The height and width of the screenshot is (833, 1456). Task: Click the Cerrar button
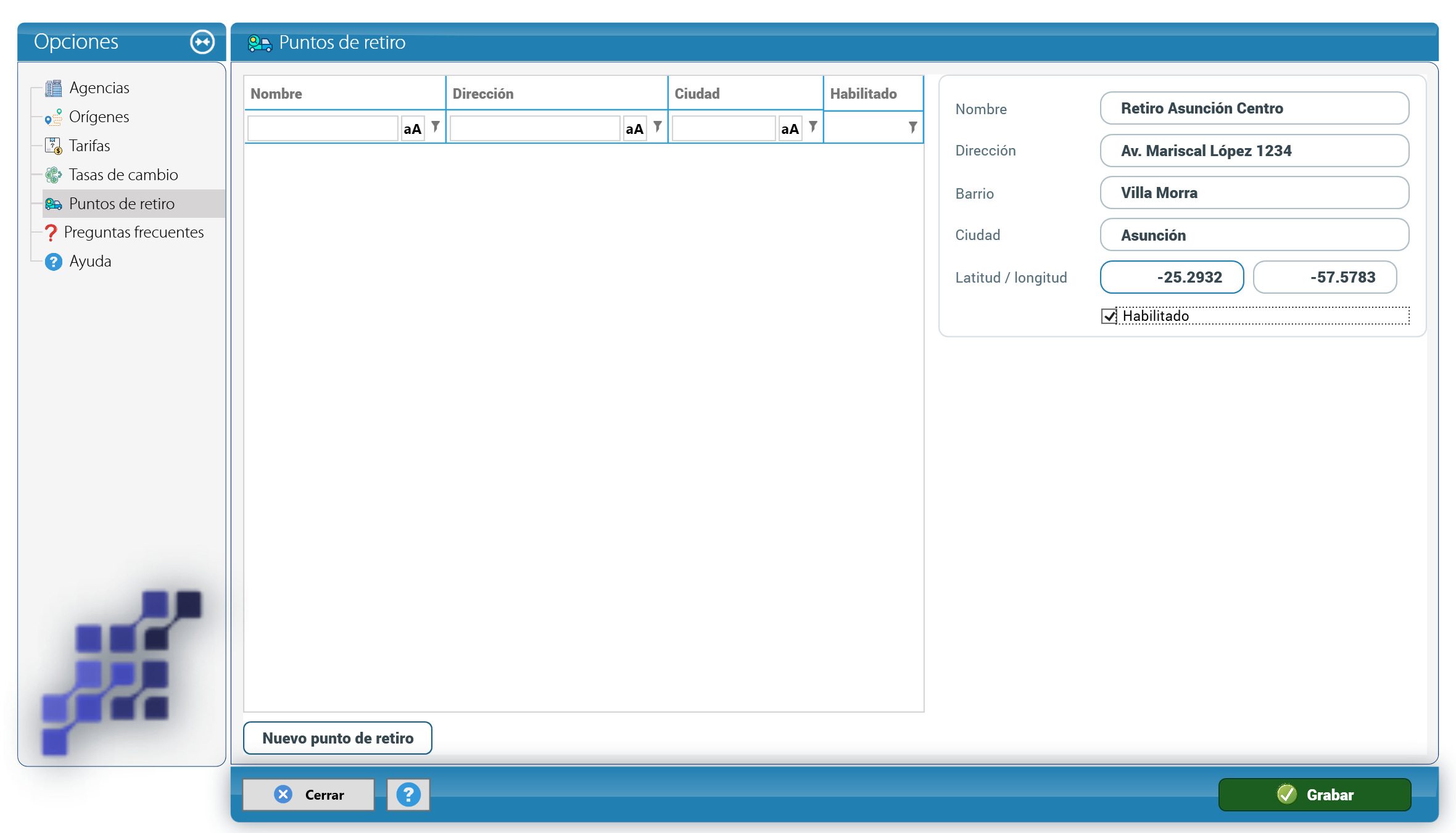coord(308,795)
